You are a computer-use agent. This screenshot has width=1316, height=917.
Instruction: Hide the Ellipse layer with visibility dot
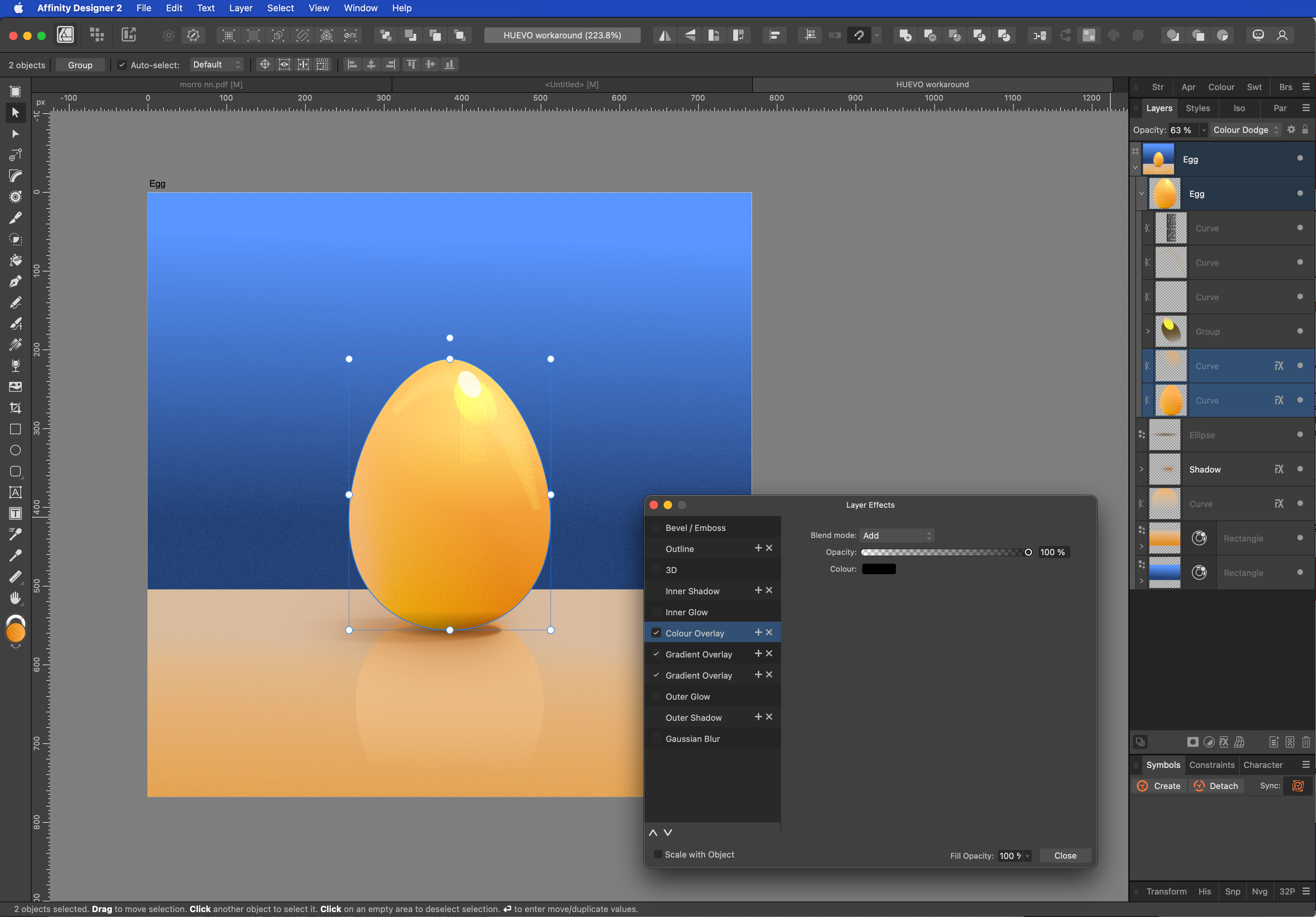point(1299,435)
